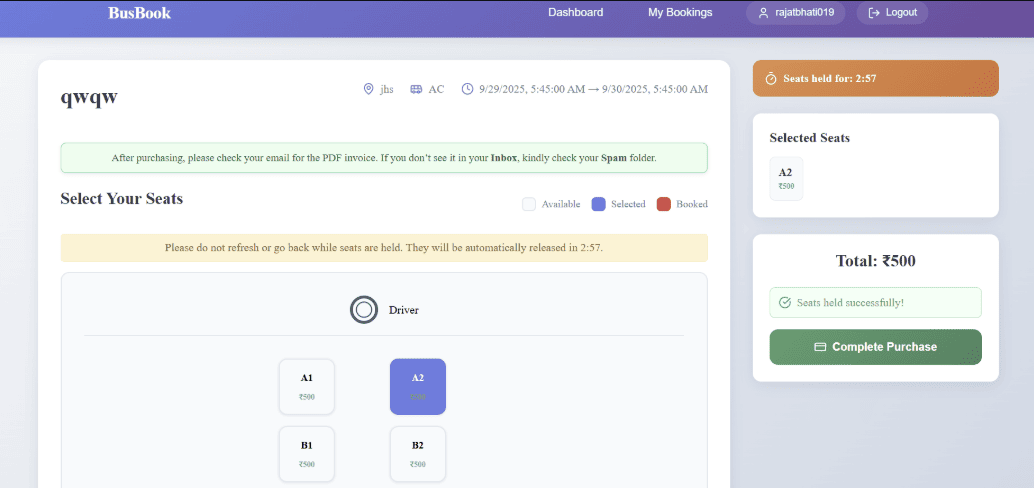1034x488 pixels.
Task: Open the Dashboard page
Action: pyautogui.click(x=576, y=13)
